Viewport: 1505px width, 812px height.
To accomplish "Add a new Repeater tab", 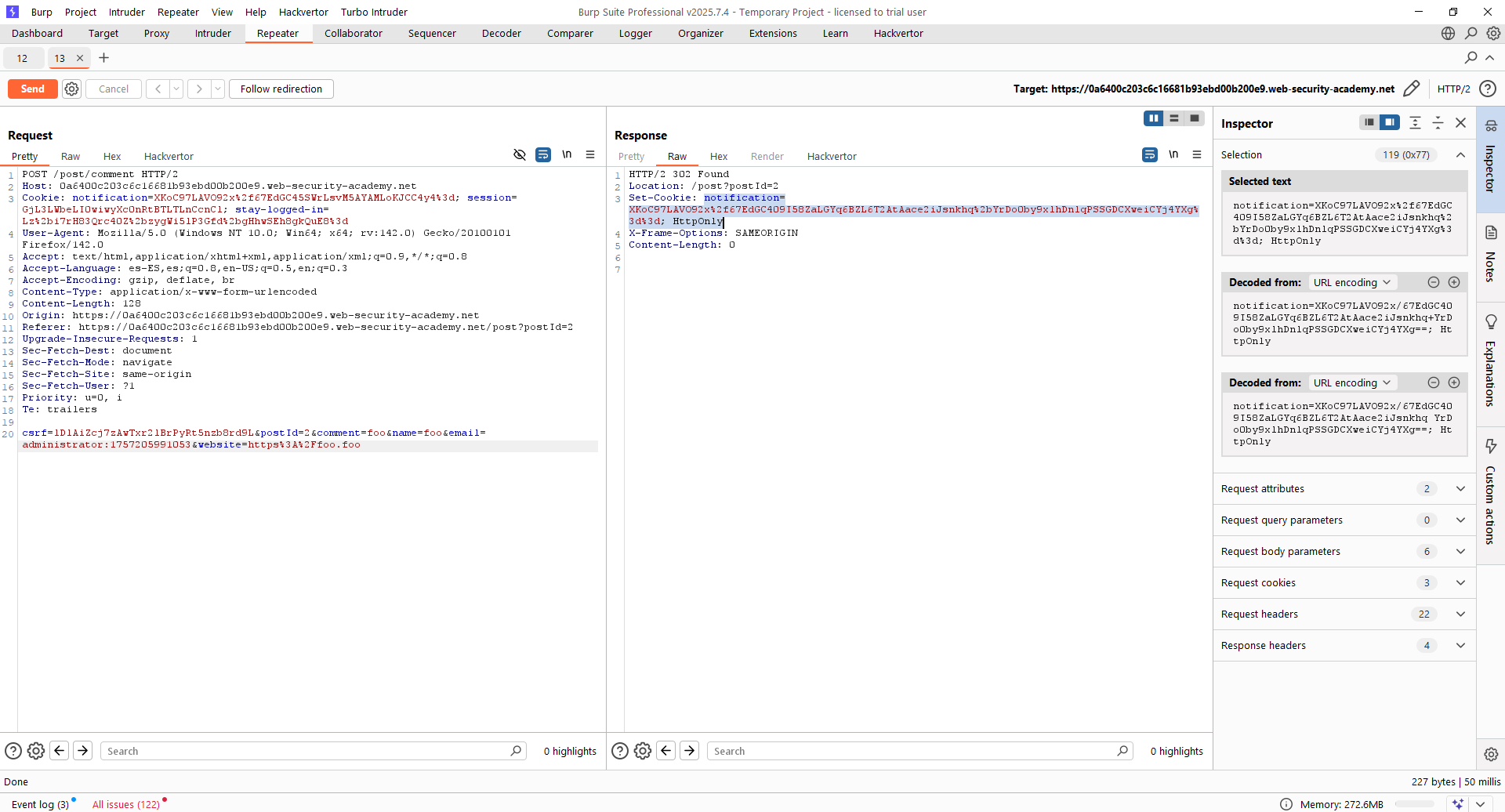I will point(103,58).
